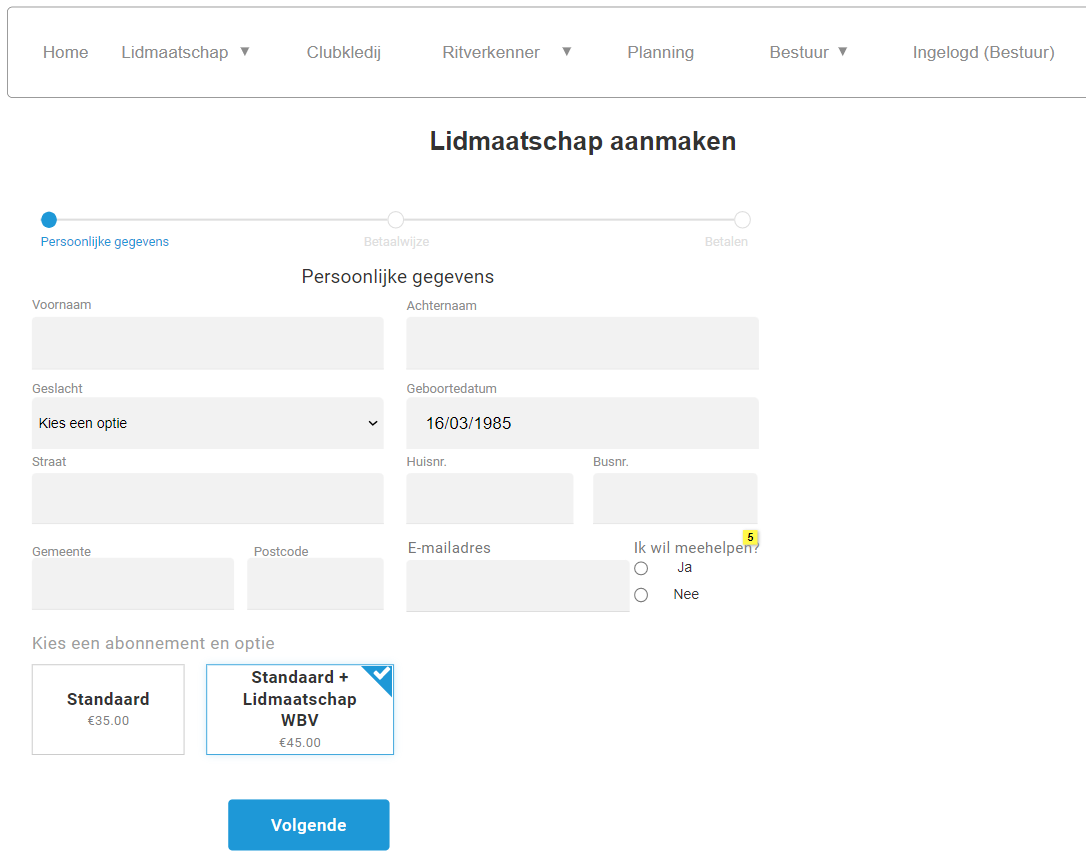Choose the Standaard €35.00 subscription card

click(108, 709)
